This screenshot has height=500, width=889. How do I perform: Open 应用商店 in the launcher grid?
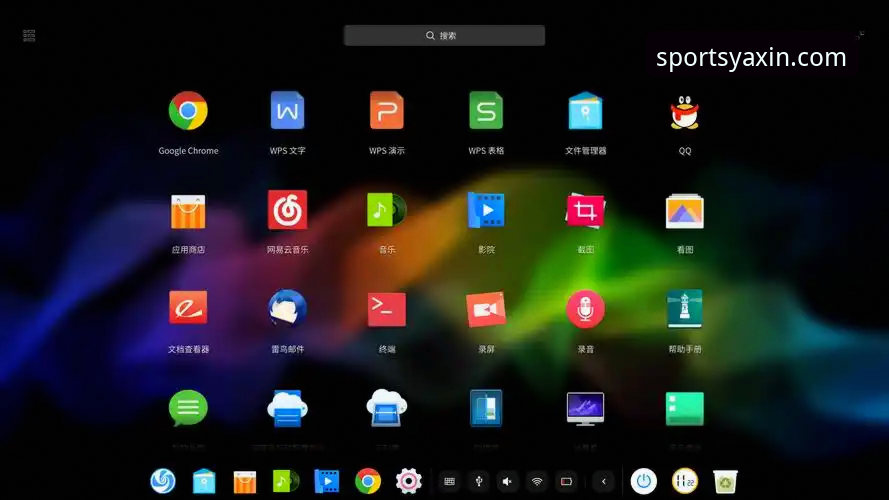click(188, 211)
